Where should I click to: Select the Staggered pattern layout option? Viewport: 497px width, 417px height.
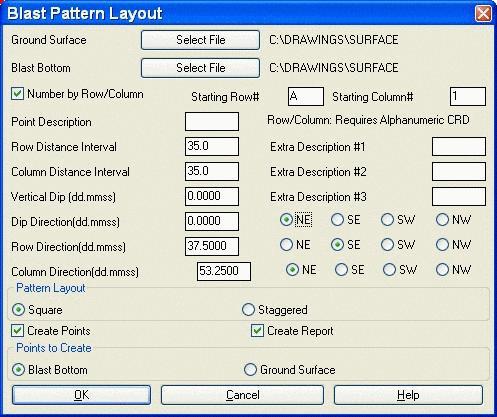point(248,310)
